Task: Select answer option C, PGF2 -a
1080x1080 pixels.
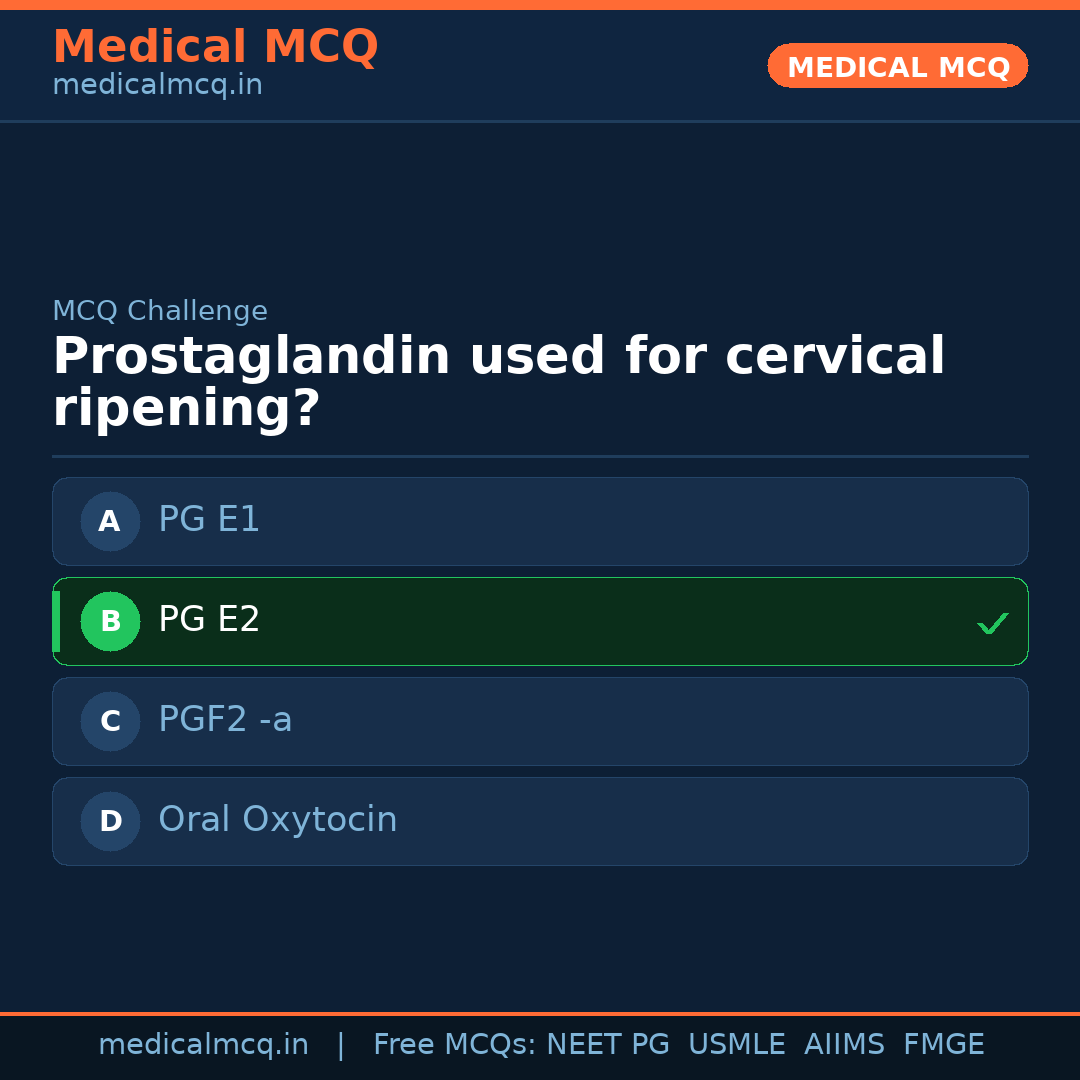Action: coord(540,721)
